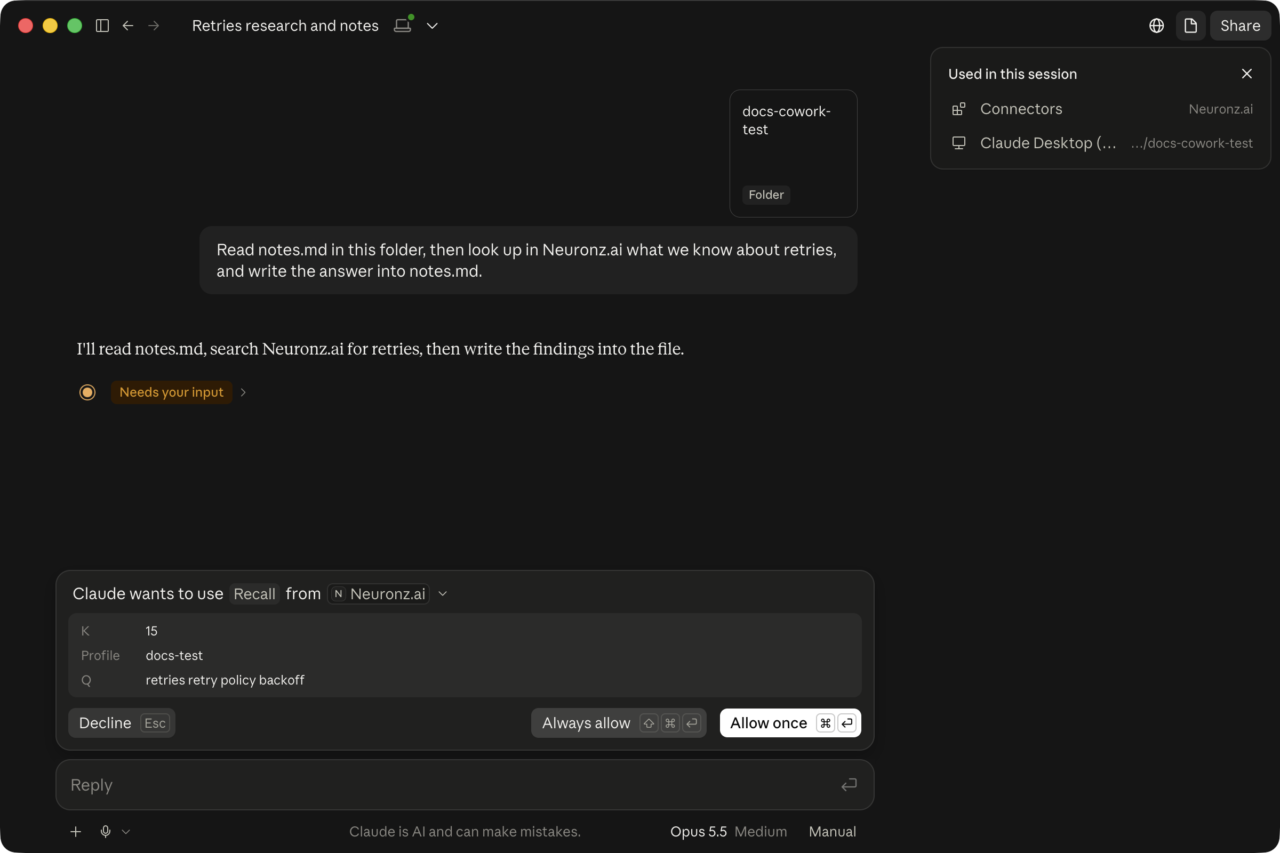Click the .../docs-cowork-test path text
This screenshot has height=853, width=1280.
pyautogui.click(x=1191, y=143)
